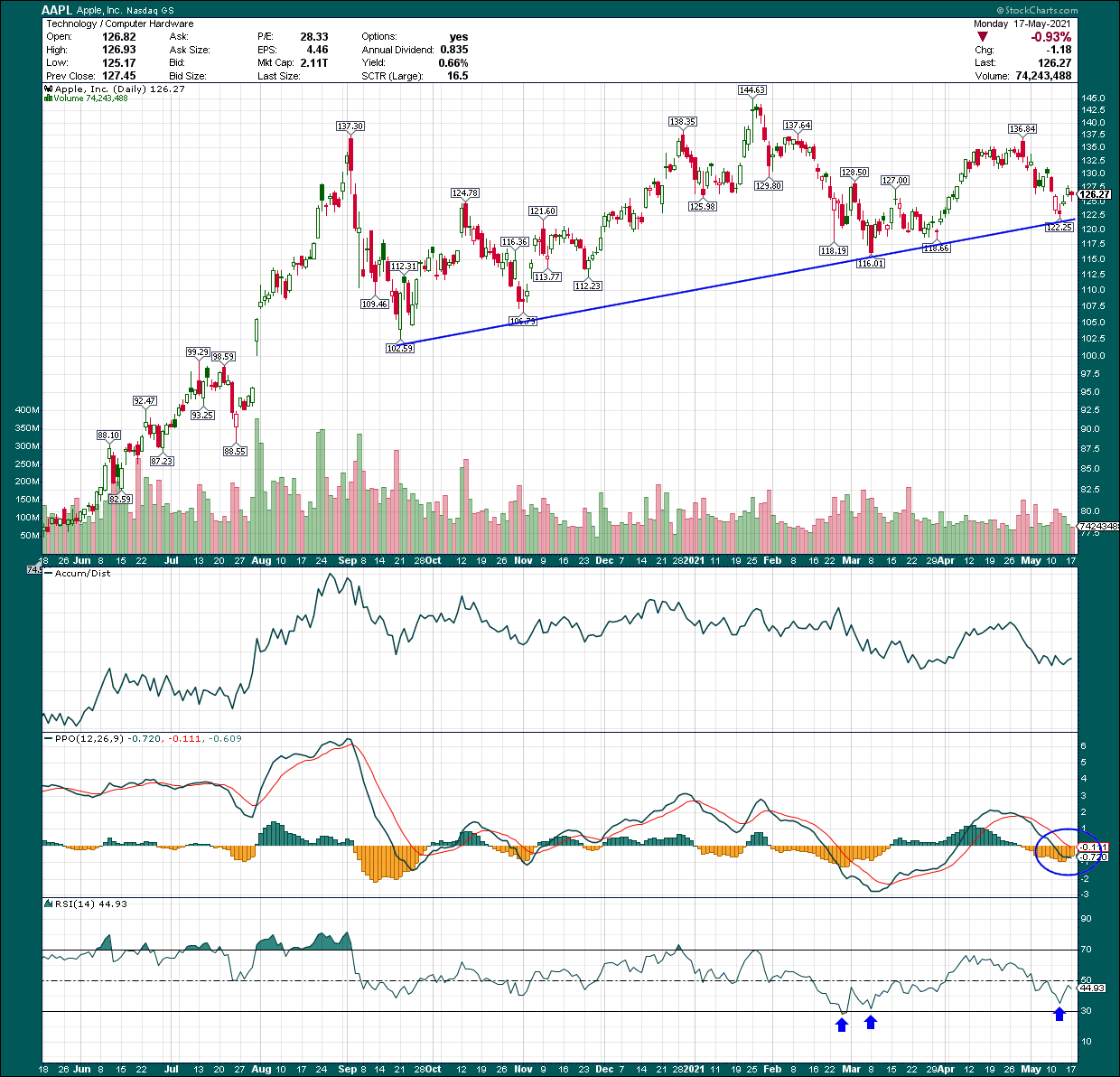
Task: Click the 88.10 June high label
Action: pyautogui.click(x=108, y=435)
